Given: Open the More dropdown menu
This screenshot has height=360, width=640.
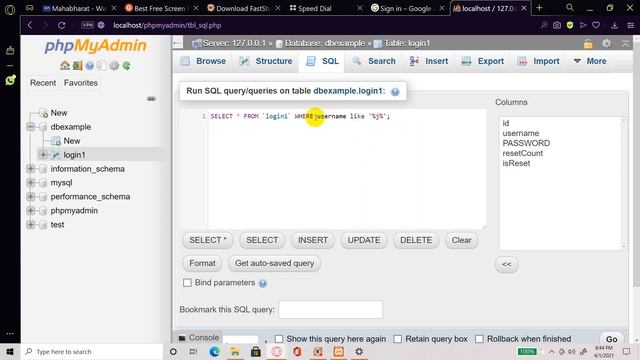Looking at the screenshot, I should pos(590,61).
